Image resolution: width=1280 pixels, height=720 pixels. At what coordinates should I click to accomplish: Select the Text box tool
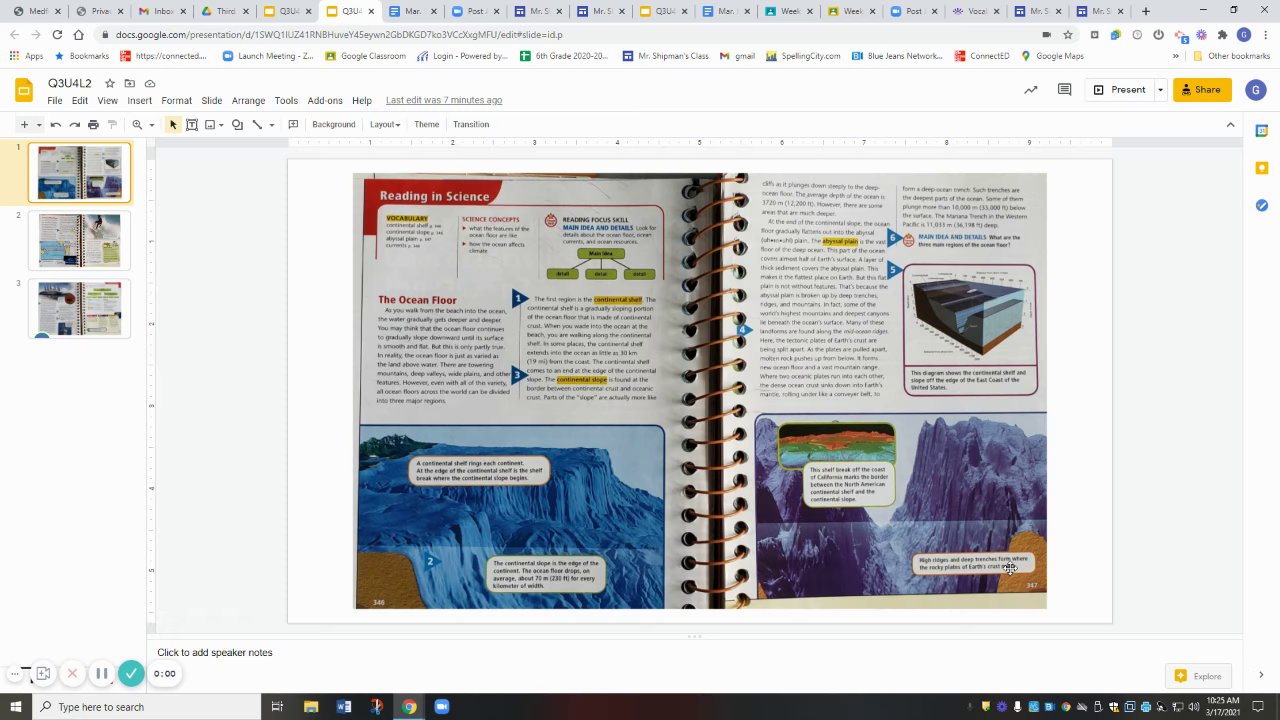tap(192, 125)
